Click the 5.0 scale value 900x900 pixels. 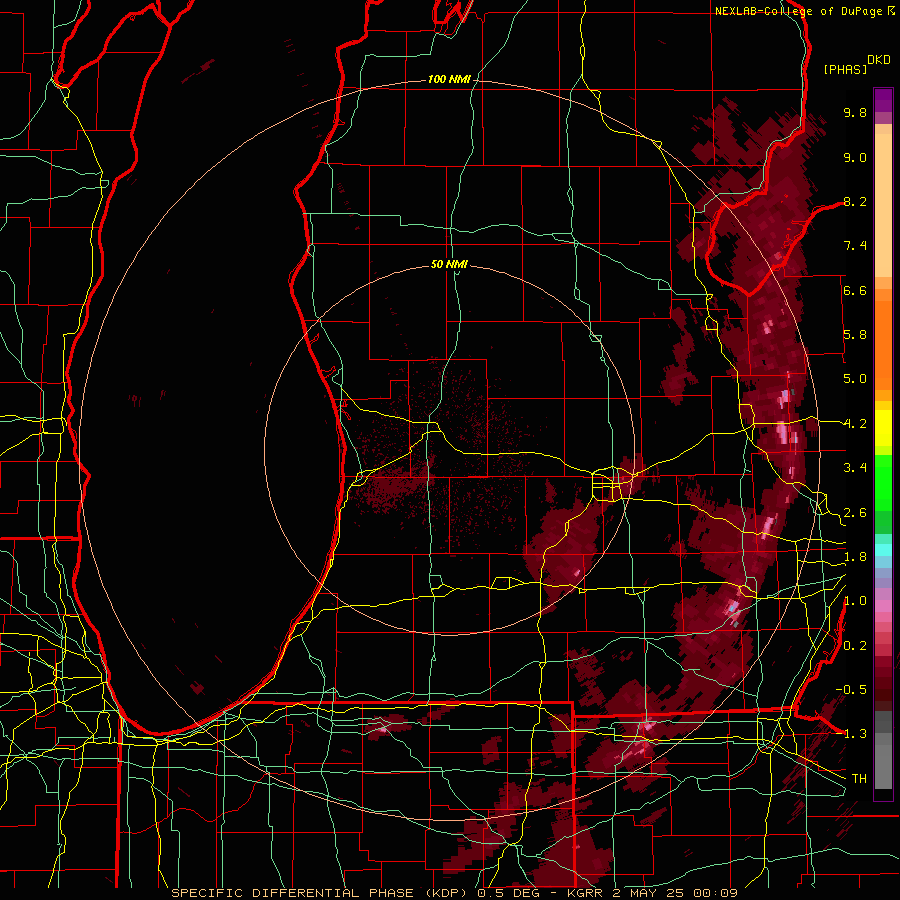(855, 379)
